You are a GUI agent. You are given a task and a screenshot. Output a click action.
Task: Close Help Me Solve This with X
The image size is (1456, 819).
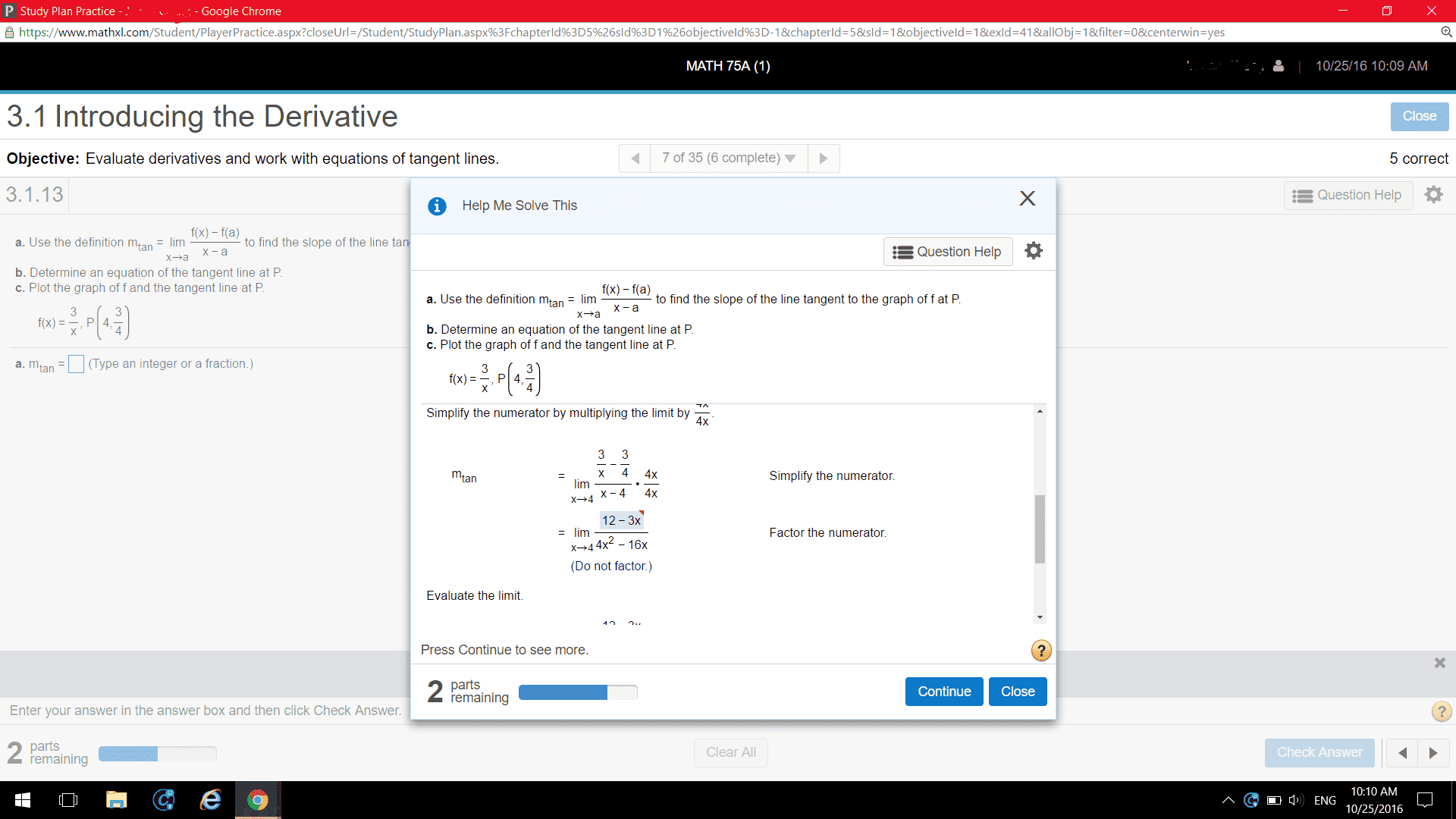[x=1027, y=199]
